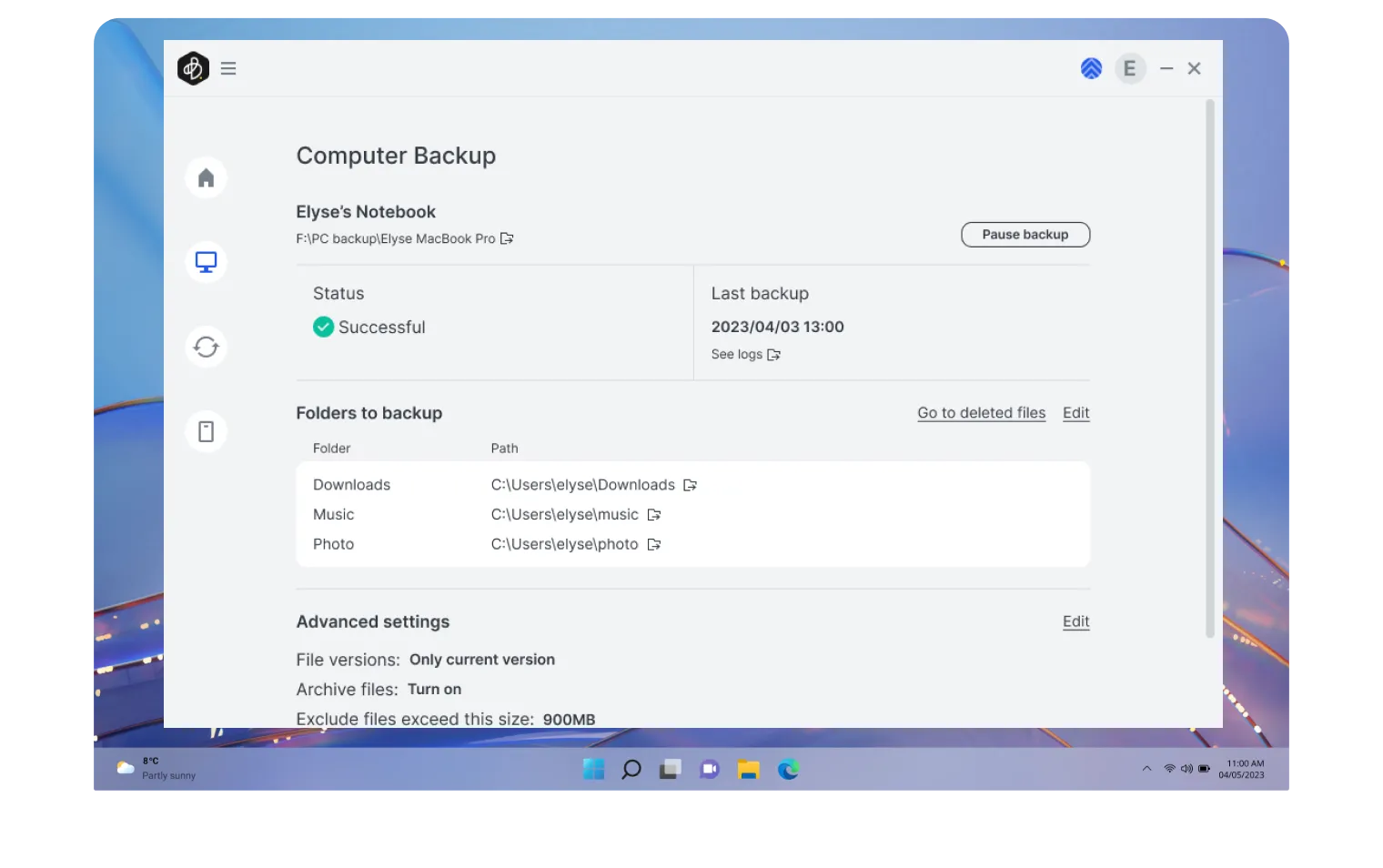Image resolution: width=1383 pixels, height=868 pixels.
Task: Open the F:\PC backup destination folder icon
Action: [507, 238]
